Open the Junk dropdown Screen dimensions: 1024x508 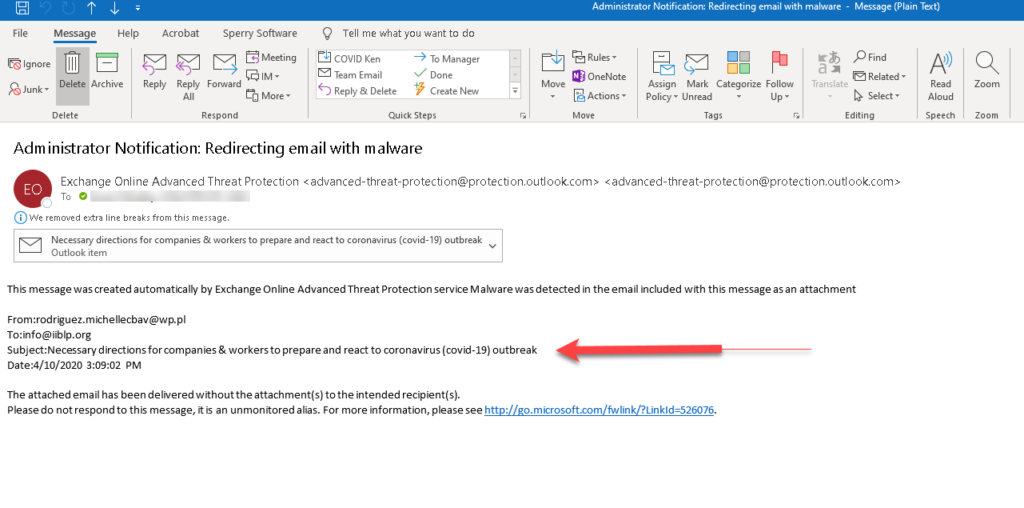pos(29,89)
